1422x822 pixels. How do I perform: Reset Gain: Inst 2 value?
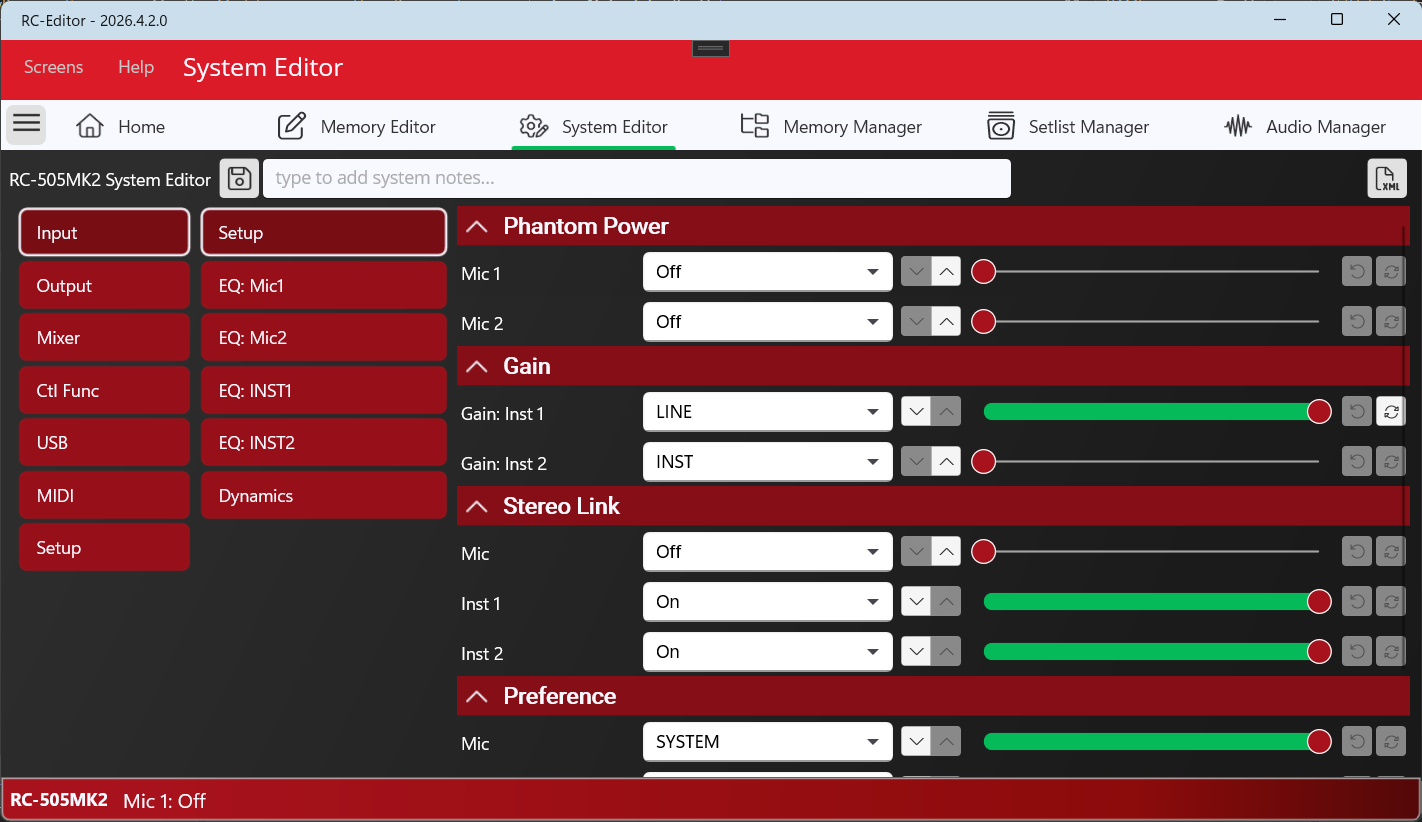pyautogui.click(x=1357, y=462)
